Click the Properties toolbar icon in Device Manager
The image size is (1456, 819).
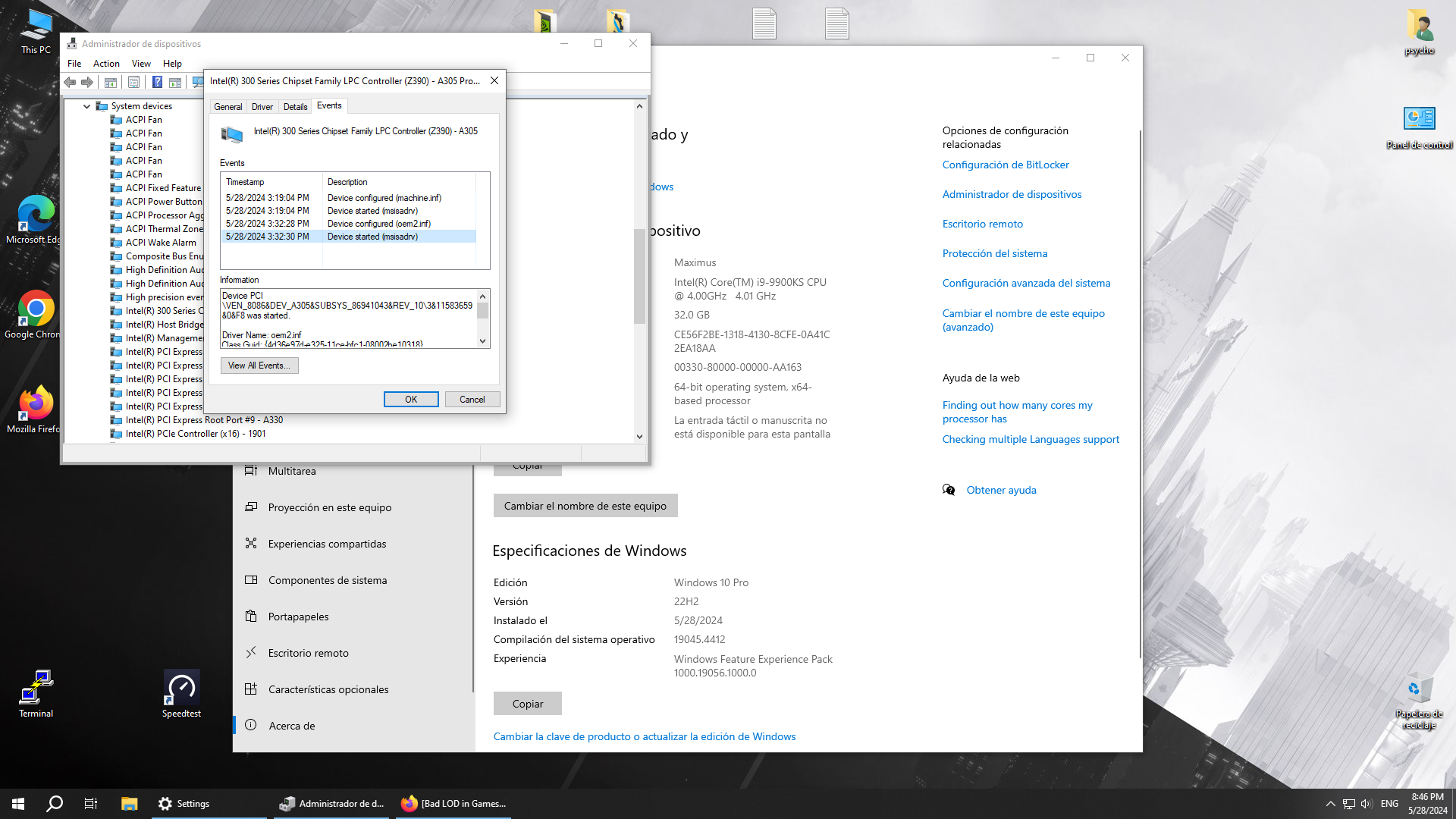[133, 82]
